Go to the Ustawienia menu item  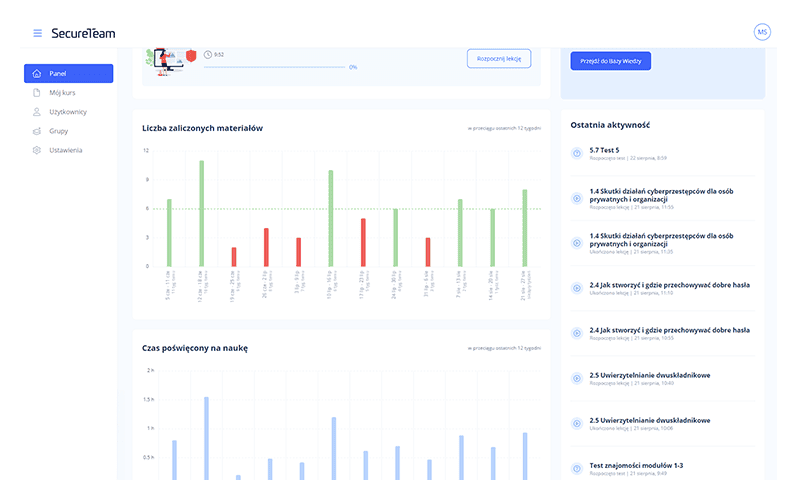(66, 150)
